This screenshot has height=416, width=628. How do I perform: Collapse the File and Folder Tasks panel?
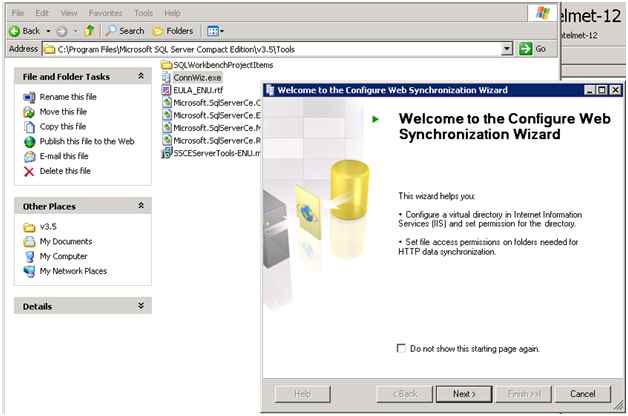pos(141,76)
